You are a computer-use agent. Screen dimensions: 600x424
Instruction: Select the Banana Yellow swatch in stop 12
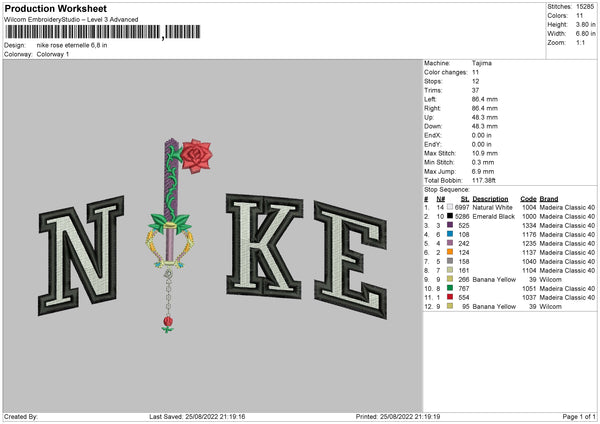tap(450, 306)
